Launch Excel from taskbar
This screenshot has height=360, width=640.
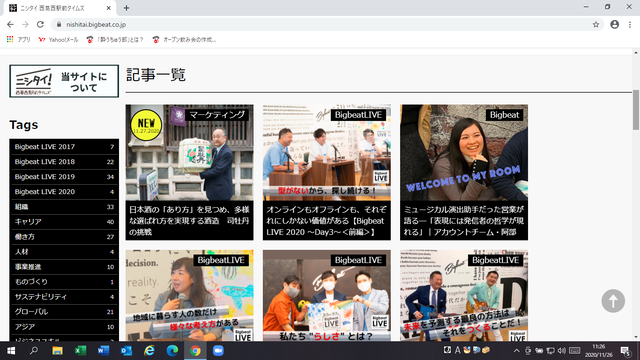pyautogui.click(x=80, y=351)
